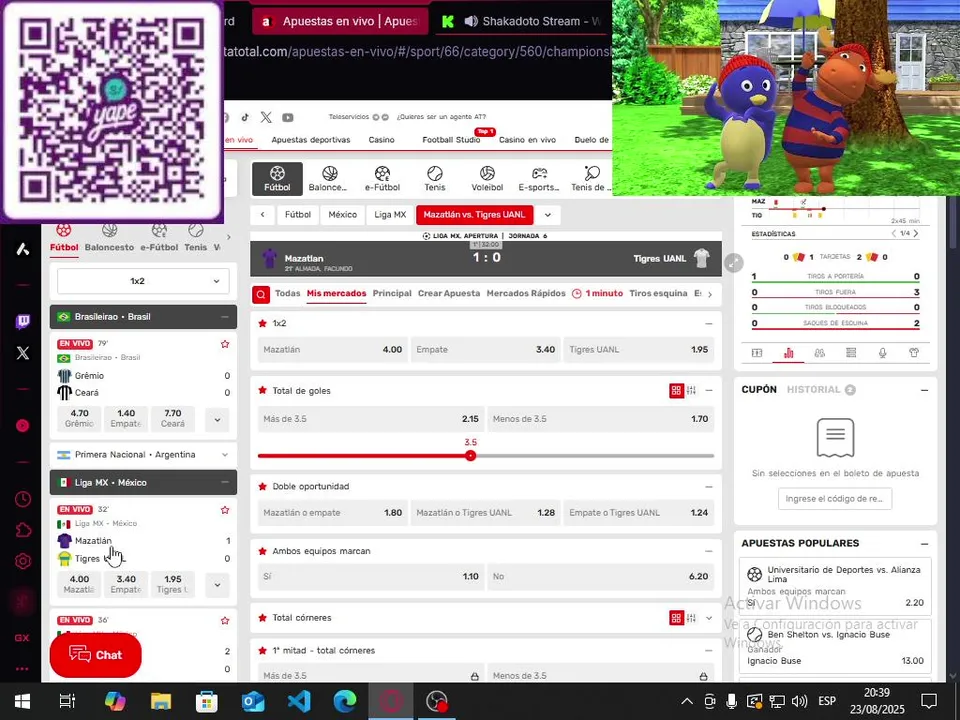
Task: Expand the Total córneres market
Action: pos(709,618)
